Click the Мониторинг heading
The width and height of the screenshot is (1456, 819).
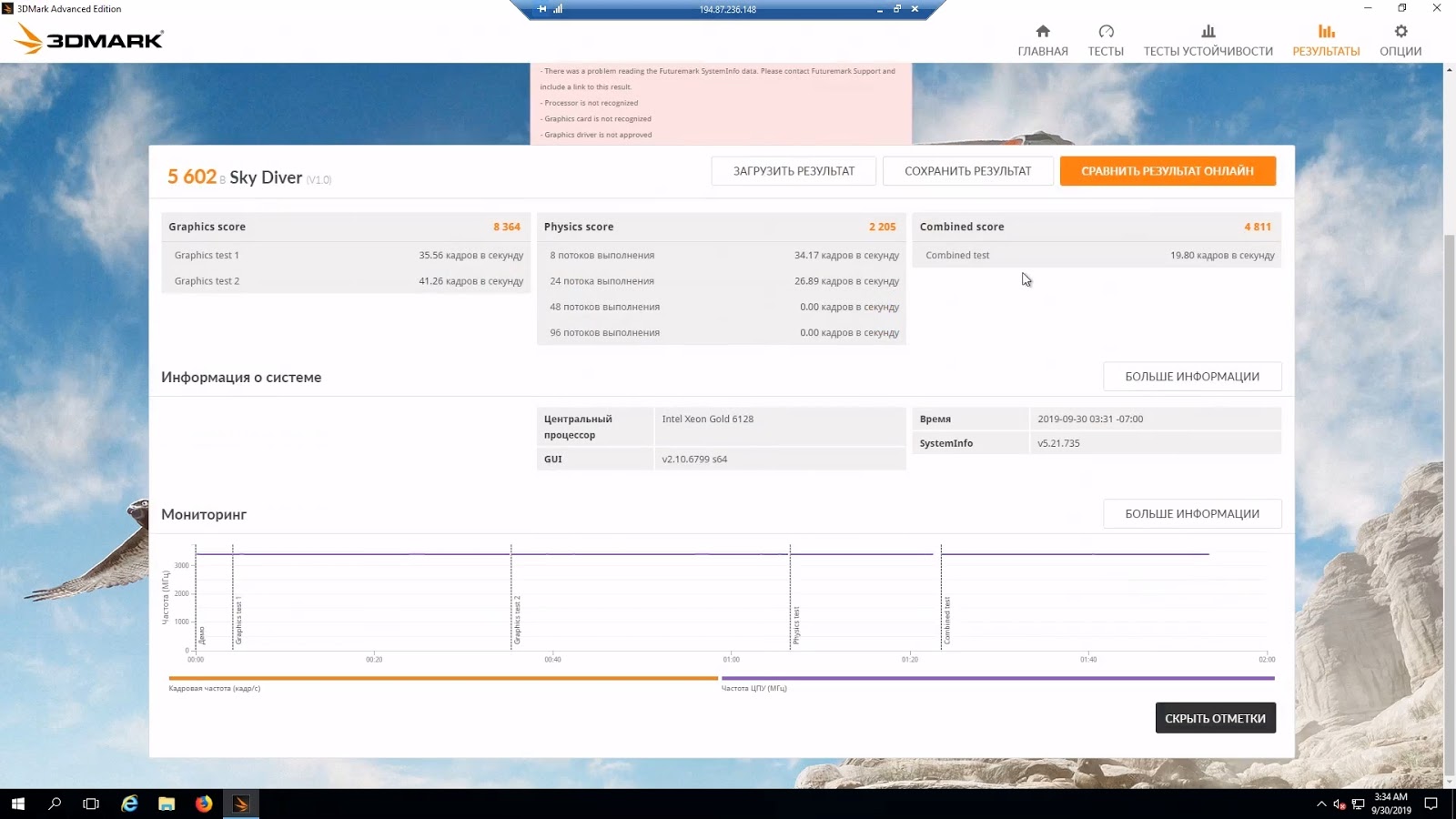(x=204, y=514)
